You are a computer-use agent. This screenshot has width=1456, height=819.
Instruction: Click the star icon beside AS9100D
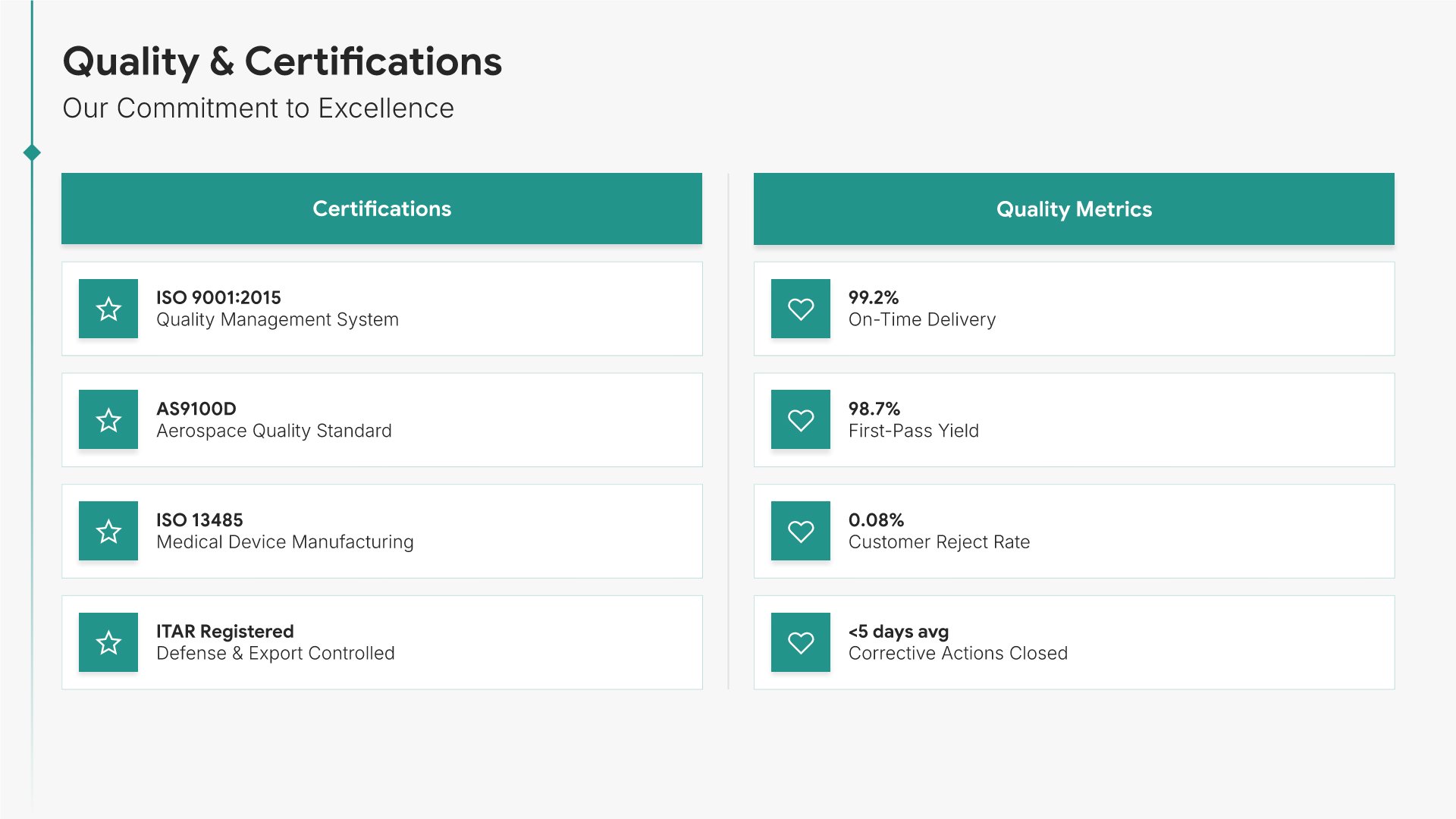[108, 420]
